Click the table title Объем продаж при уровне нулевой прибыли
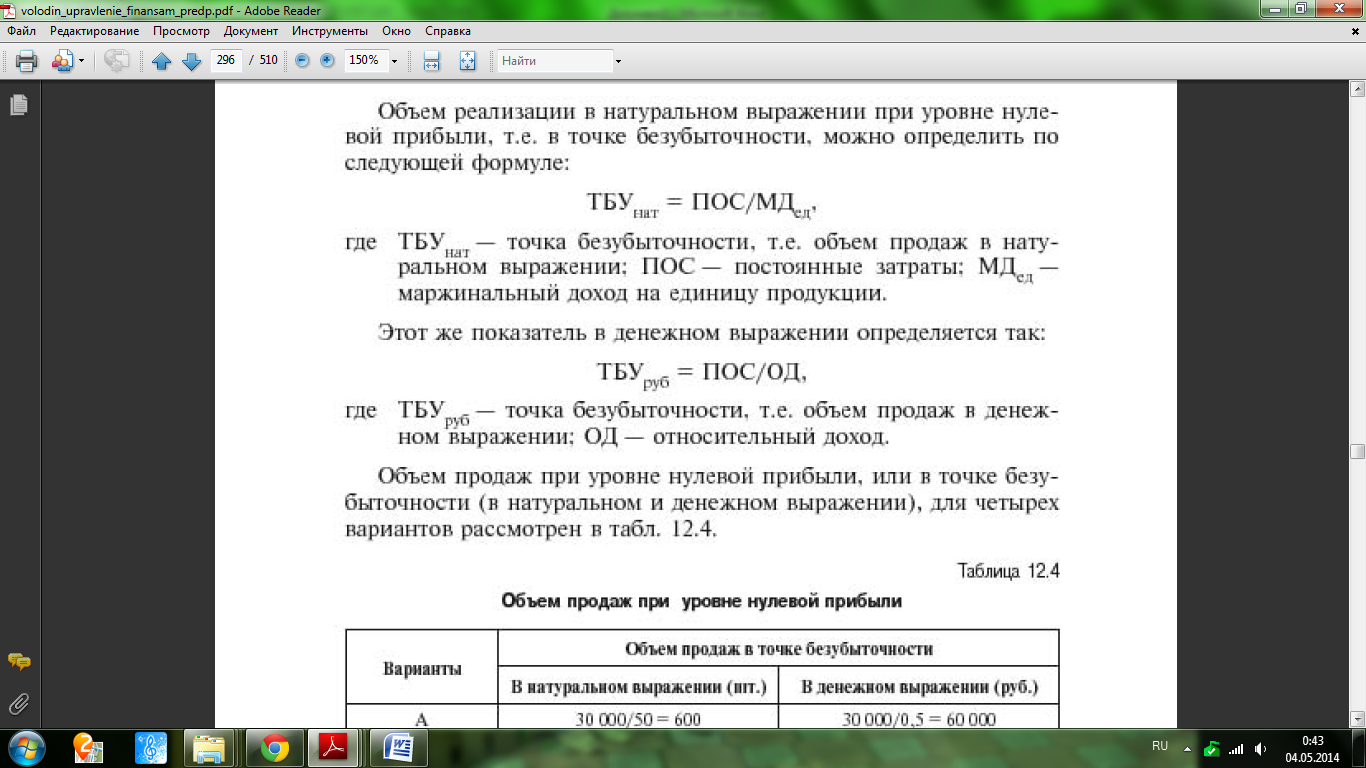Image resolution: width=1366 pixels, height=768 pixels. (x=700, y=602)
